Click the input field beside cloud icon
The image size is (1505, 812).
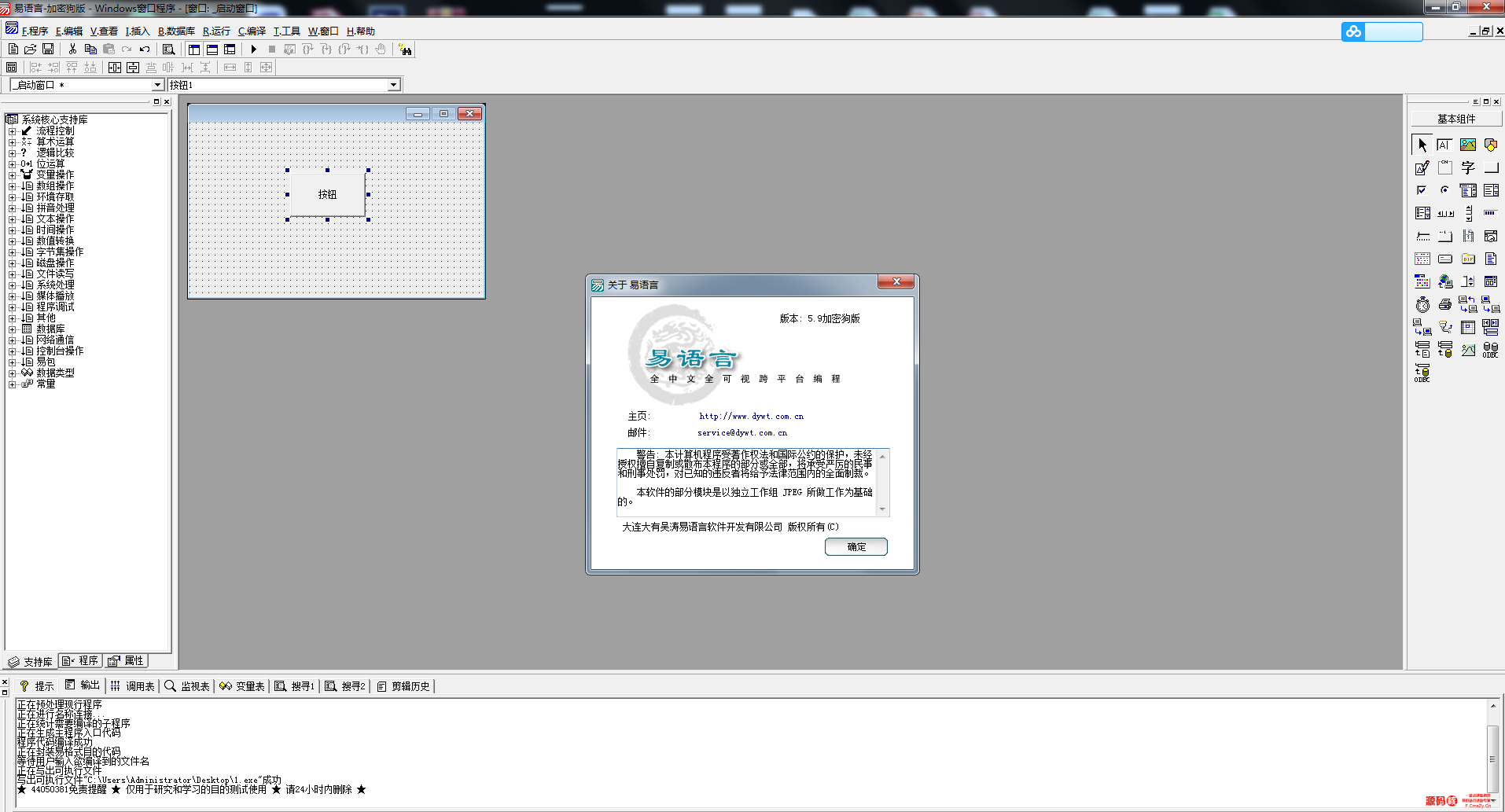coord(1393,31)
